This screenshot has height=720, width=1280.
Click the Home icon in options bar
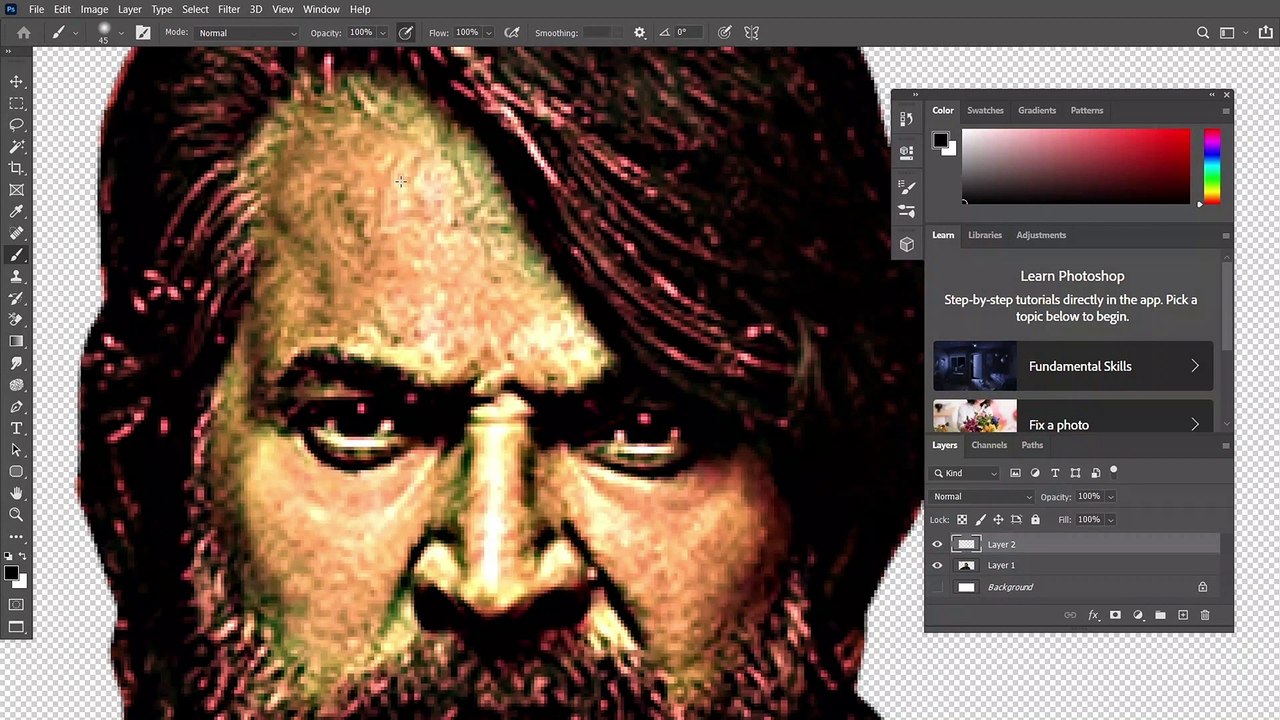[24, 33]
